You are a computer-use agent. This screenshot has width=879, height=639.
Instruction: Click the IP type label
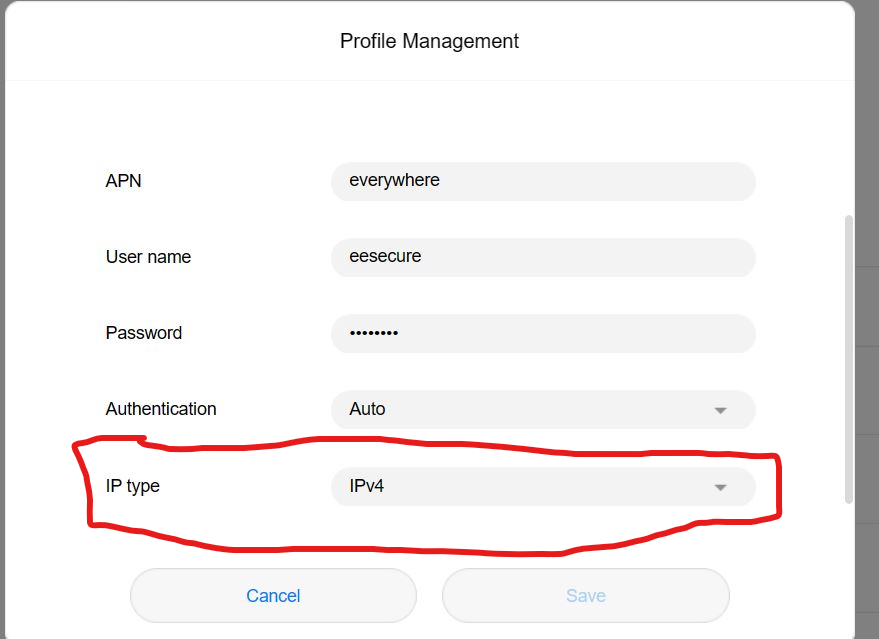point(132,486)
